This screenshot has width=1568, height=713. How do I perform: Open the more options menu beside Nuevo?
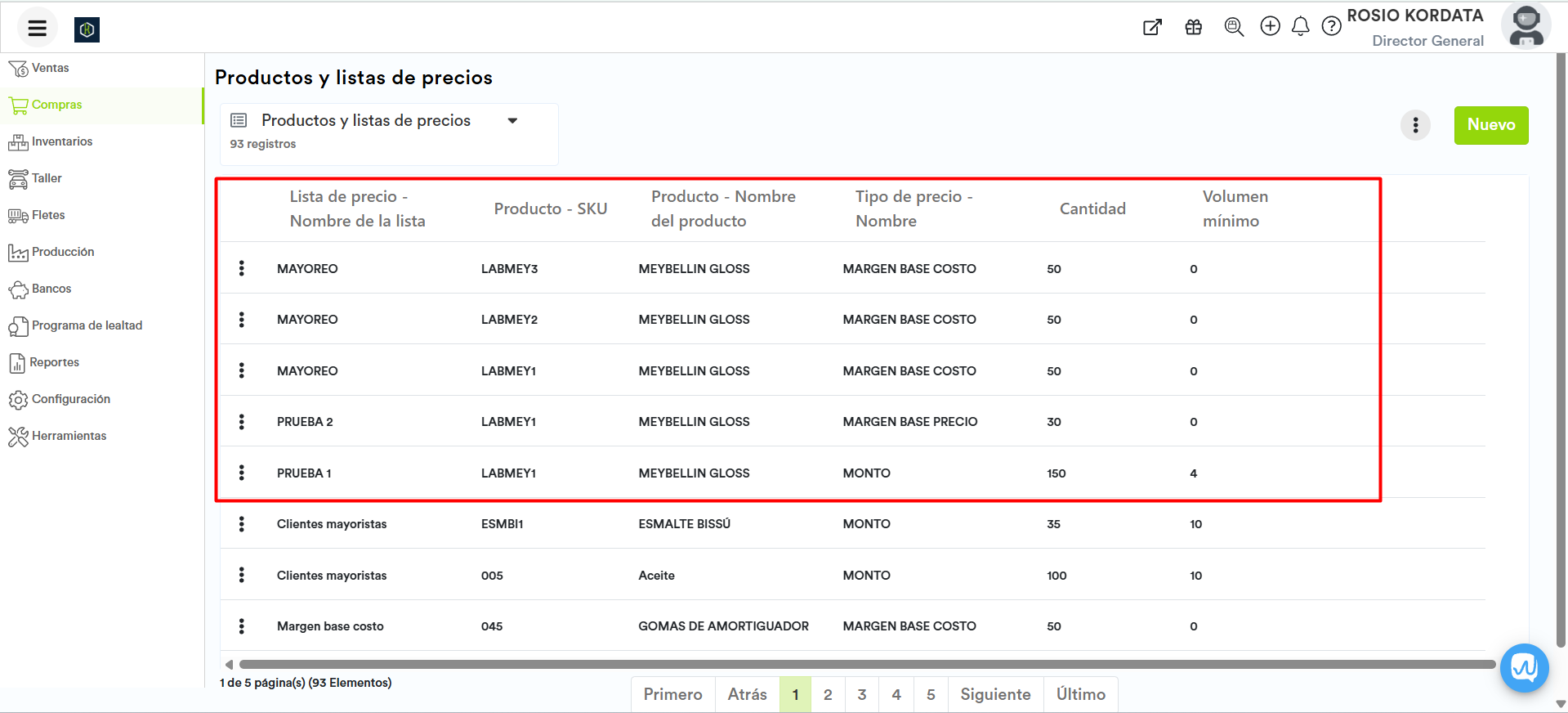pyautogui.click(x=1415, y=125)
